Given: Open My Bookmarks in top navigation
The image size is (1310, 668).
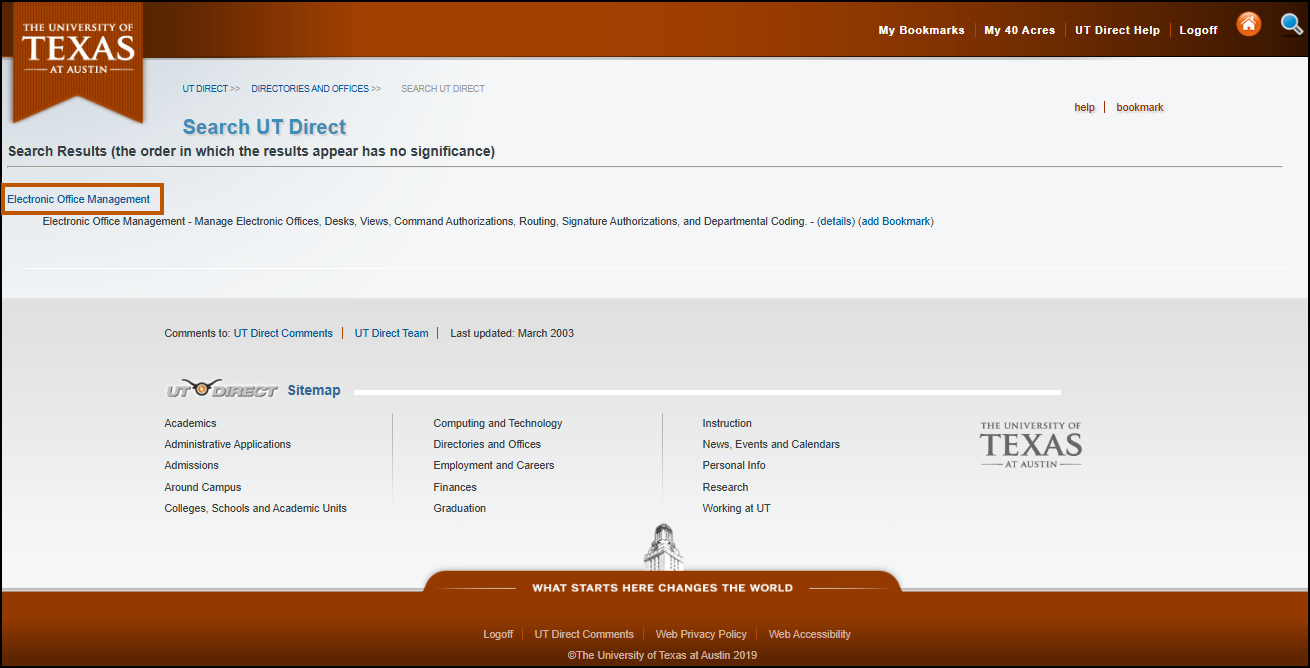Looking at the screenshot, I should tap(921, 30).
